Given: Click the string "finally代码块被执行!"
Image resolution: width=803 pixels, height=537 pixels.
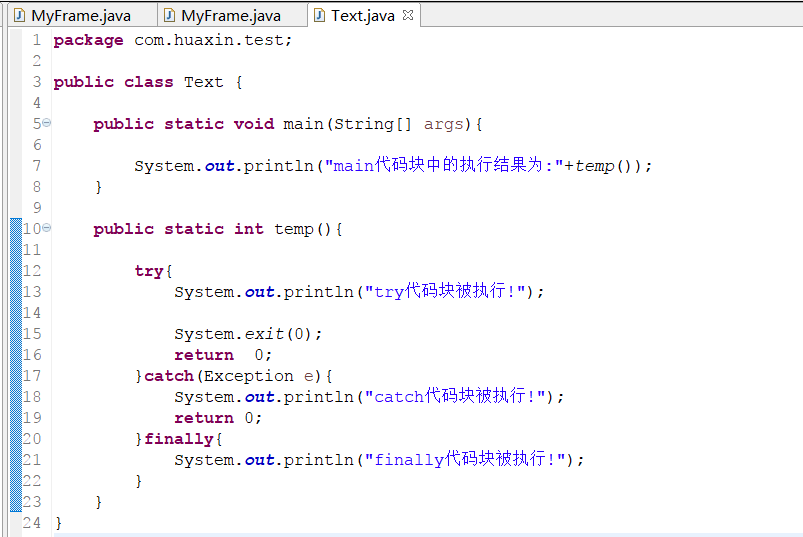Looking at the screenshot, I should [x=465, y=459].
